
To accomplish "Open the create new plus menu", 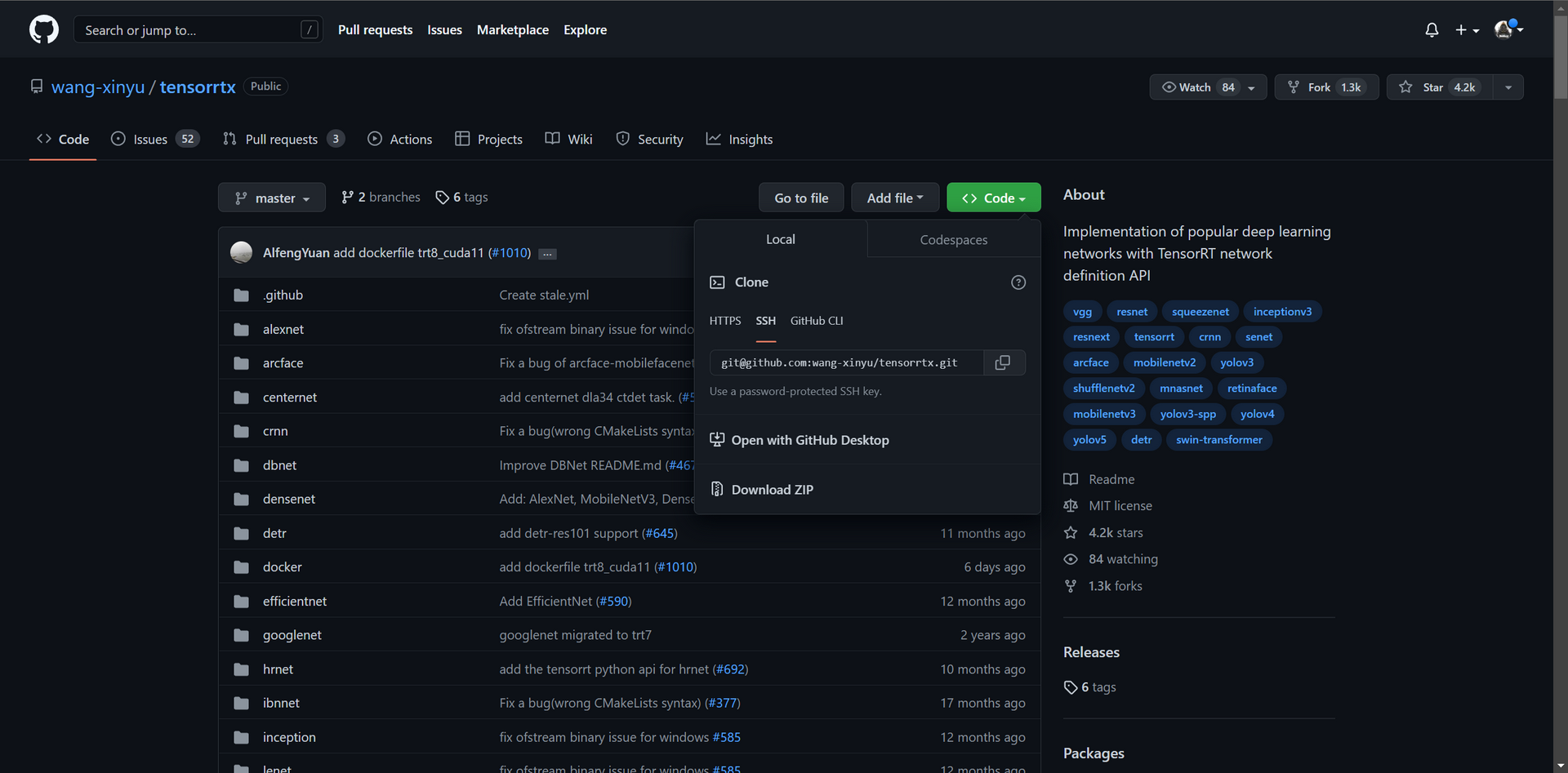I will (x=1467, y=30).
